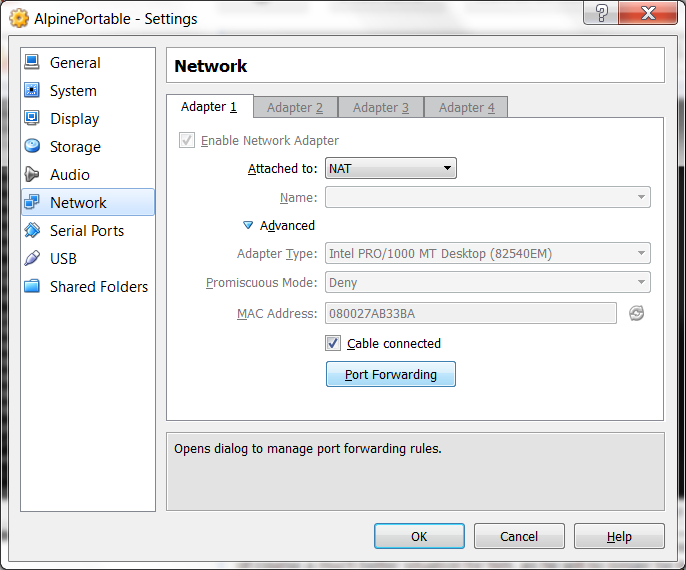The image size is (686, 570).
Task: Click the Help button
Action: pyautogui.click(x=619, y=536)
